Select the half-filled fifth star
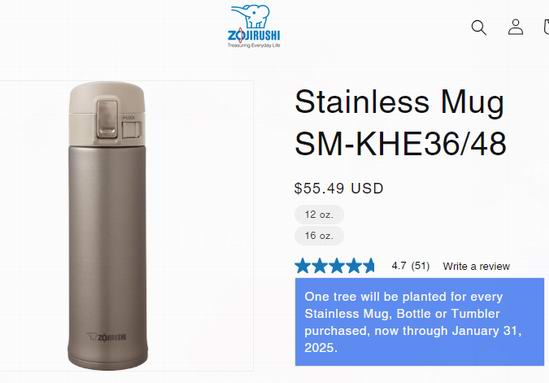The width and height of the screenshot is (549, 383). pyautogui.click(x=369, y=266)
